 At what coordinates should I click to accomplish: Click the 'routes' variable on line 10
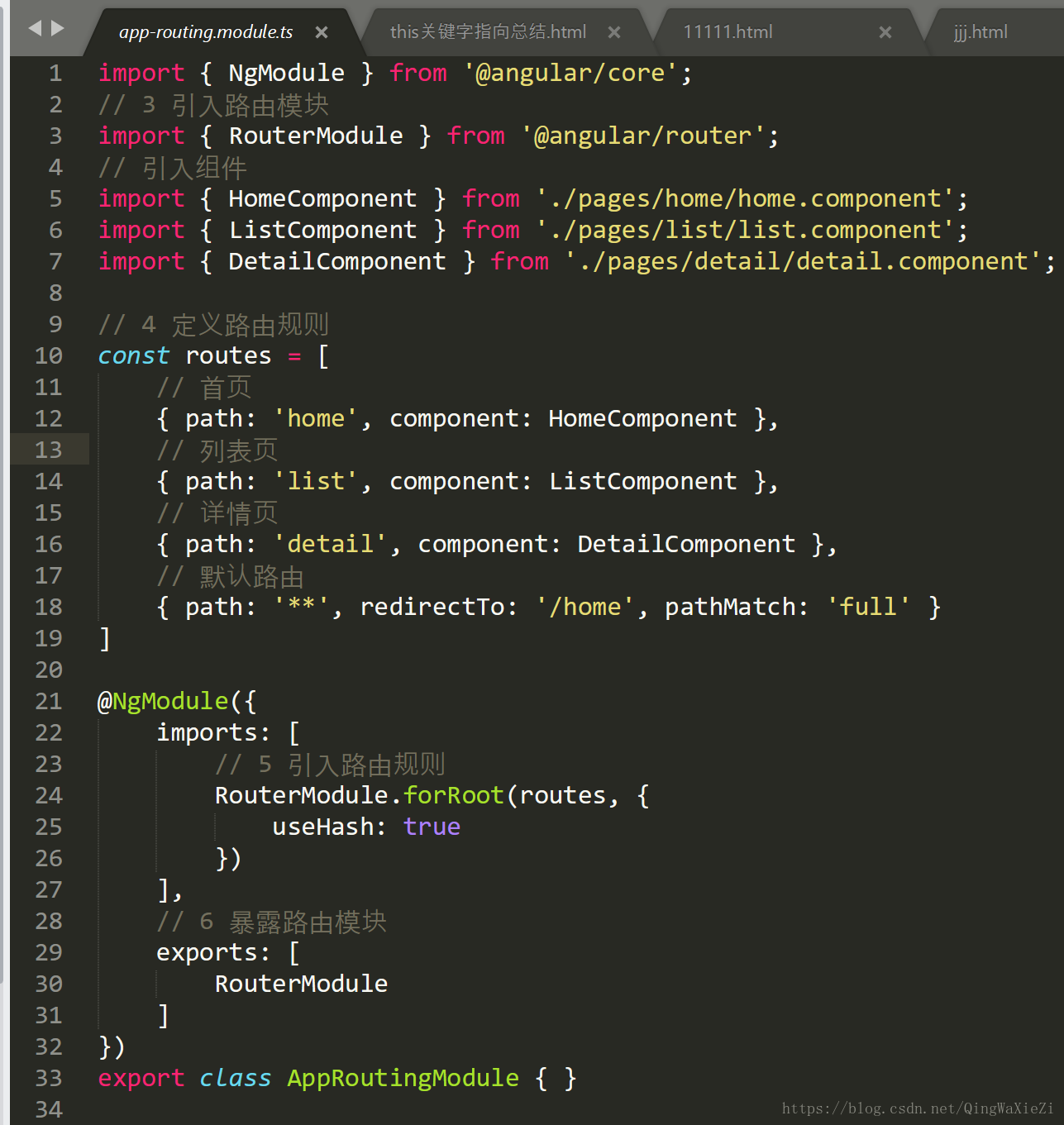(x=228, y=355)
